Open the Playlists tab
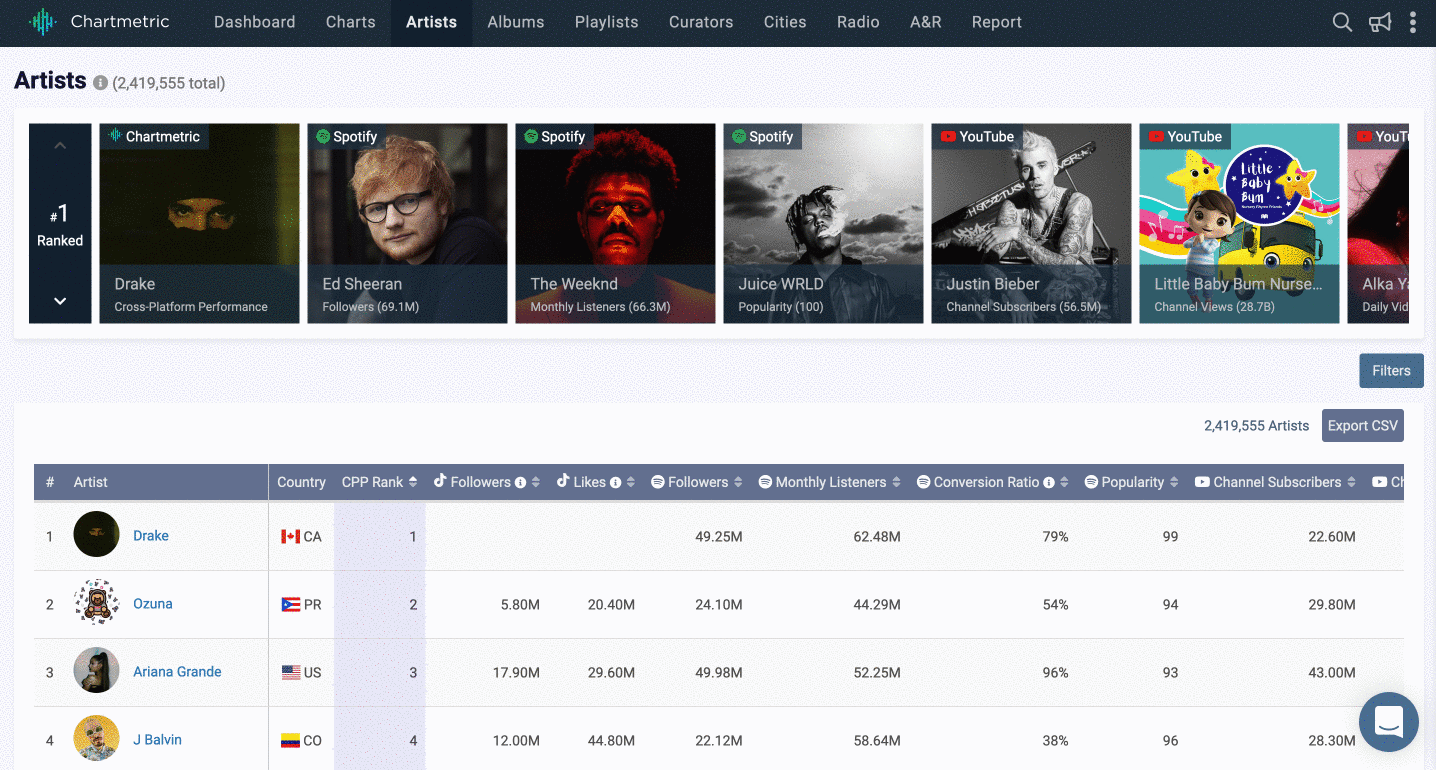This screenshot has height=770, width=1436. pos(607,22)
